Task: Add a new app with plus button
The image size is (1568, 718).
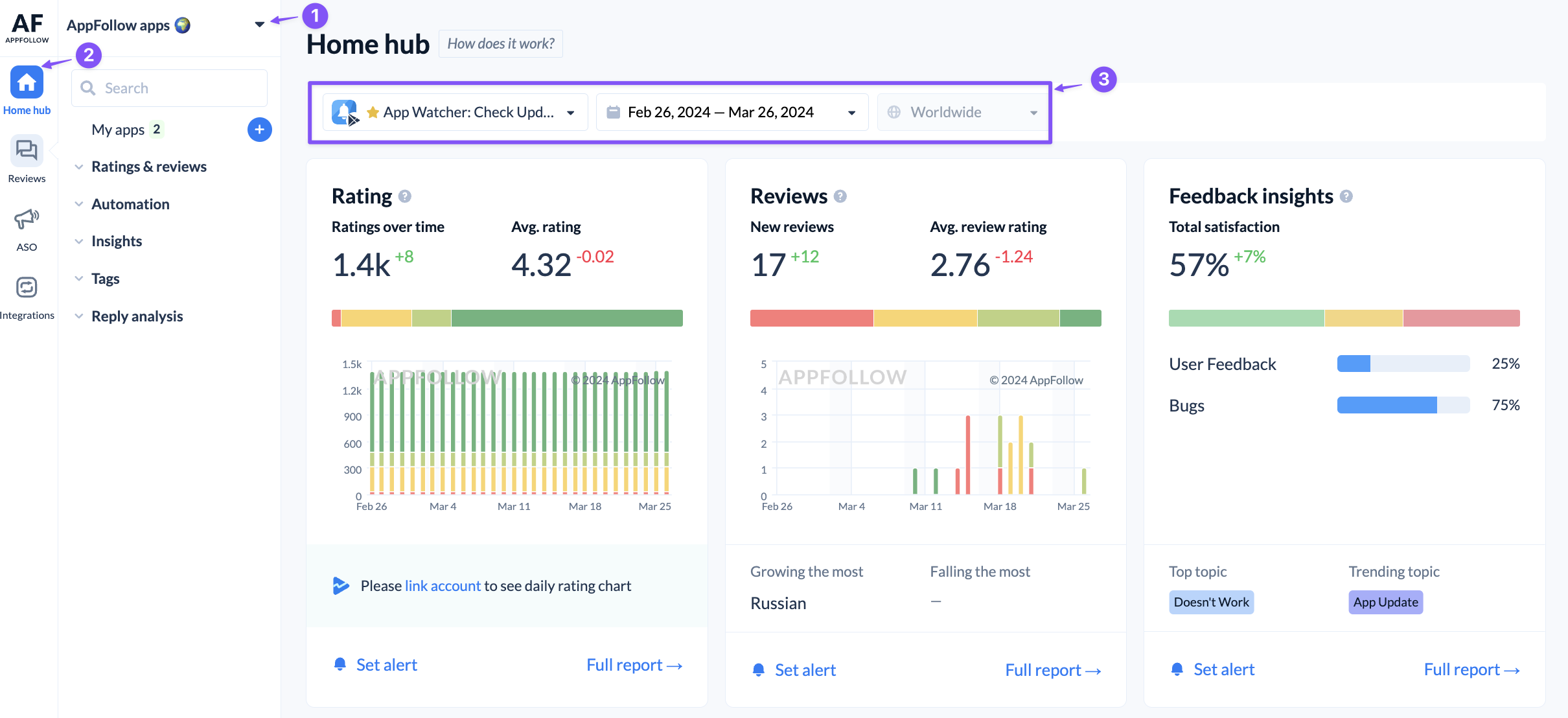Action: pyautogui.click(x=259, y=130)
